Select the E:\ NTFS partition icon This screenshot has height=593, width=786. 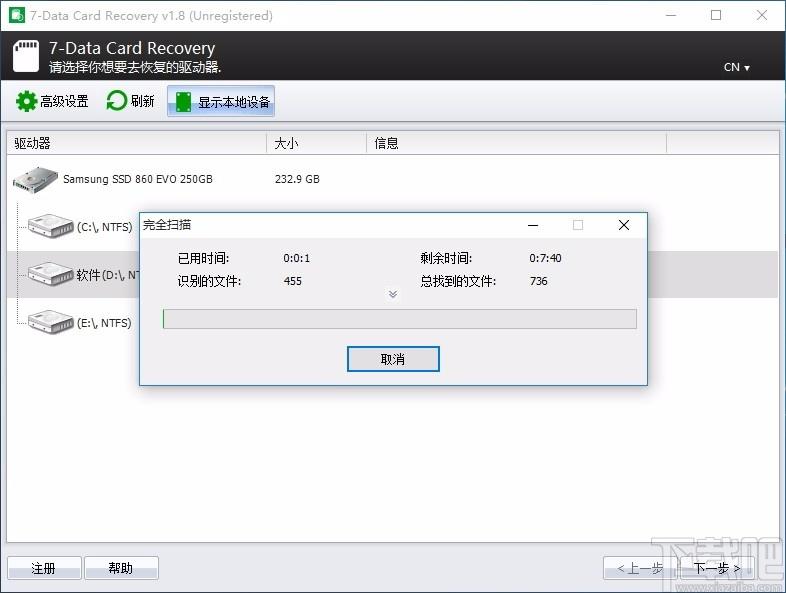(51, 322)
